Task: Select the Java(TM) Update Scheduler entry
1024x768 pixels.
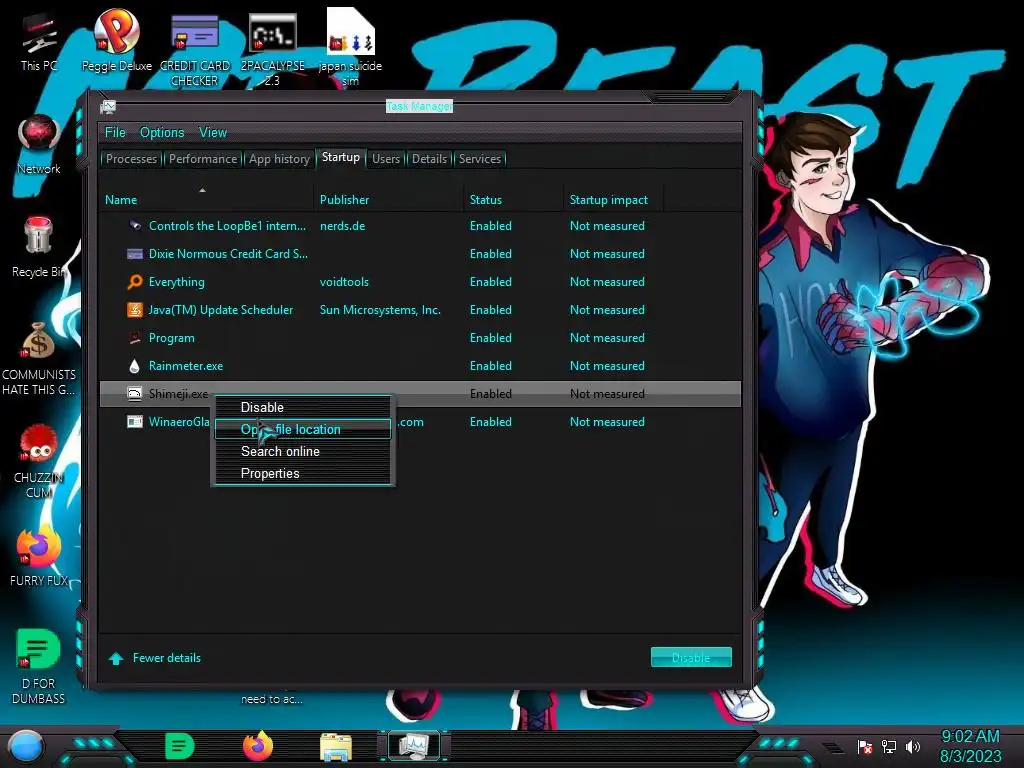Action: (221, 310)
